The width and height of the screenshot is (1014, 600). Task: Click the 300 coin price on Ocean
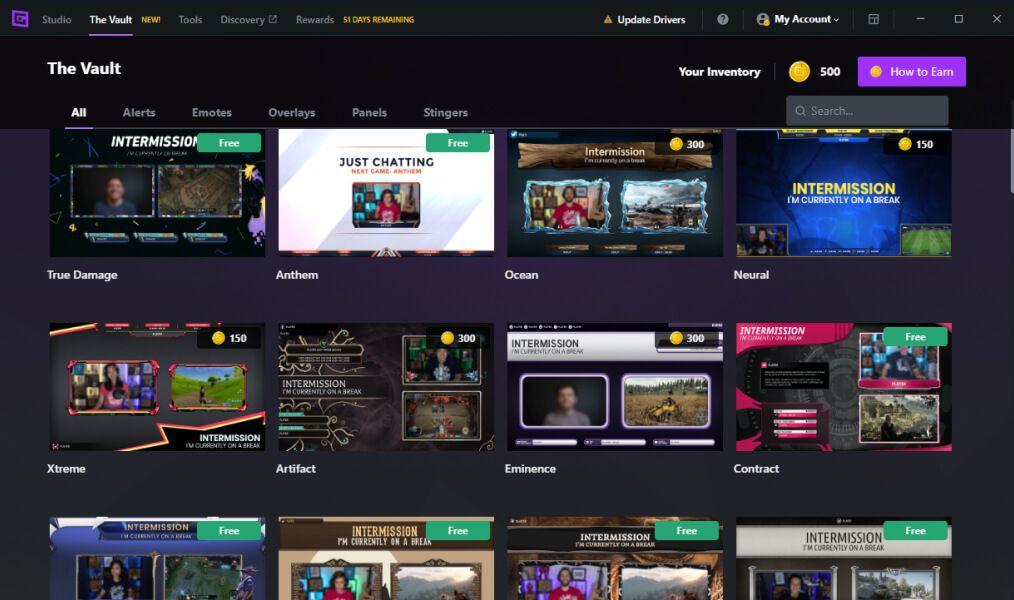click(x=687, y=144)
